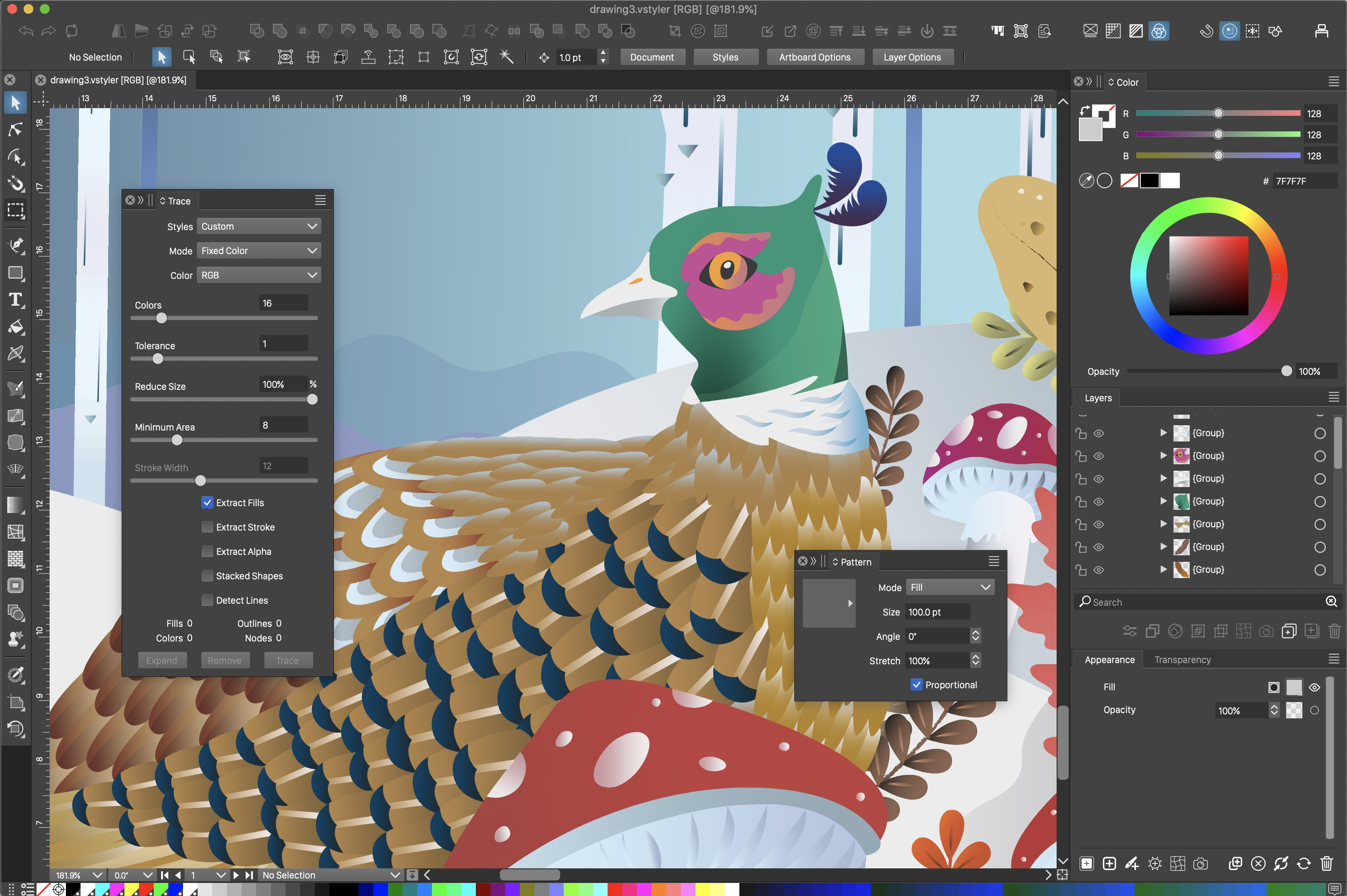Click the Undo arrow icon
The height and width of the screenshot is (896, 1347).
[x=25, y=31]
